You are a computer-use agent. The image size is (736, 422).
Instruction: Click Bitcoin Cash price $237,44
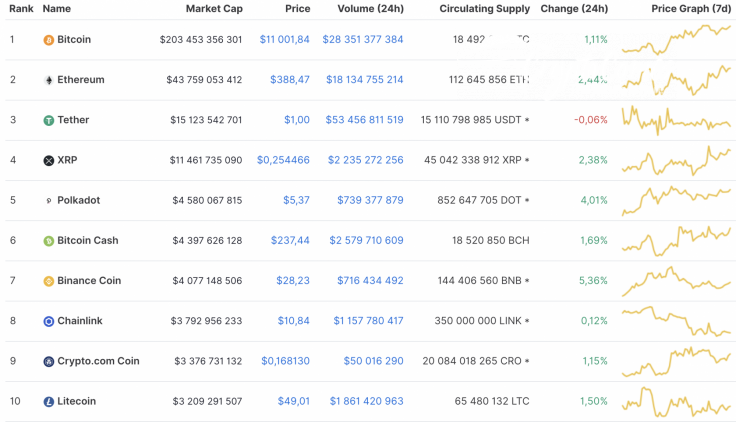tap(290, 240)
